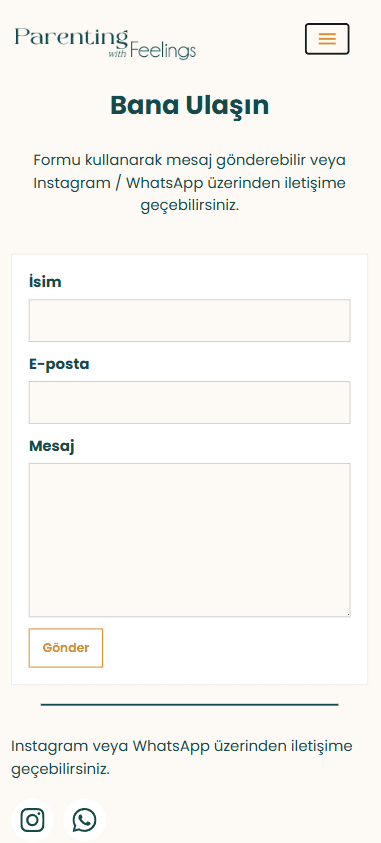Viewport: 381px width, 843px height.
Task: Click the "Bana Ulaşın" heading
Action: [190, 106]
